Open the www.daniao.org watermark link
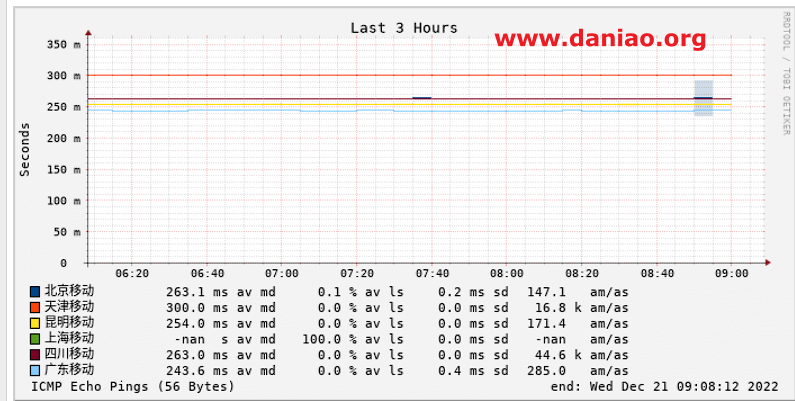The width and height of the screenshot is (795, 401). click(x=600, y=39)
